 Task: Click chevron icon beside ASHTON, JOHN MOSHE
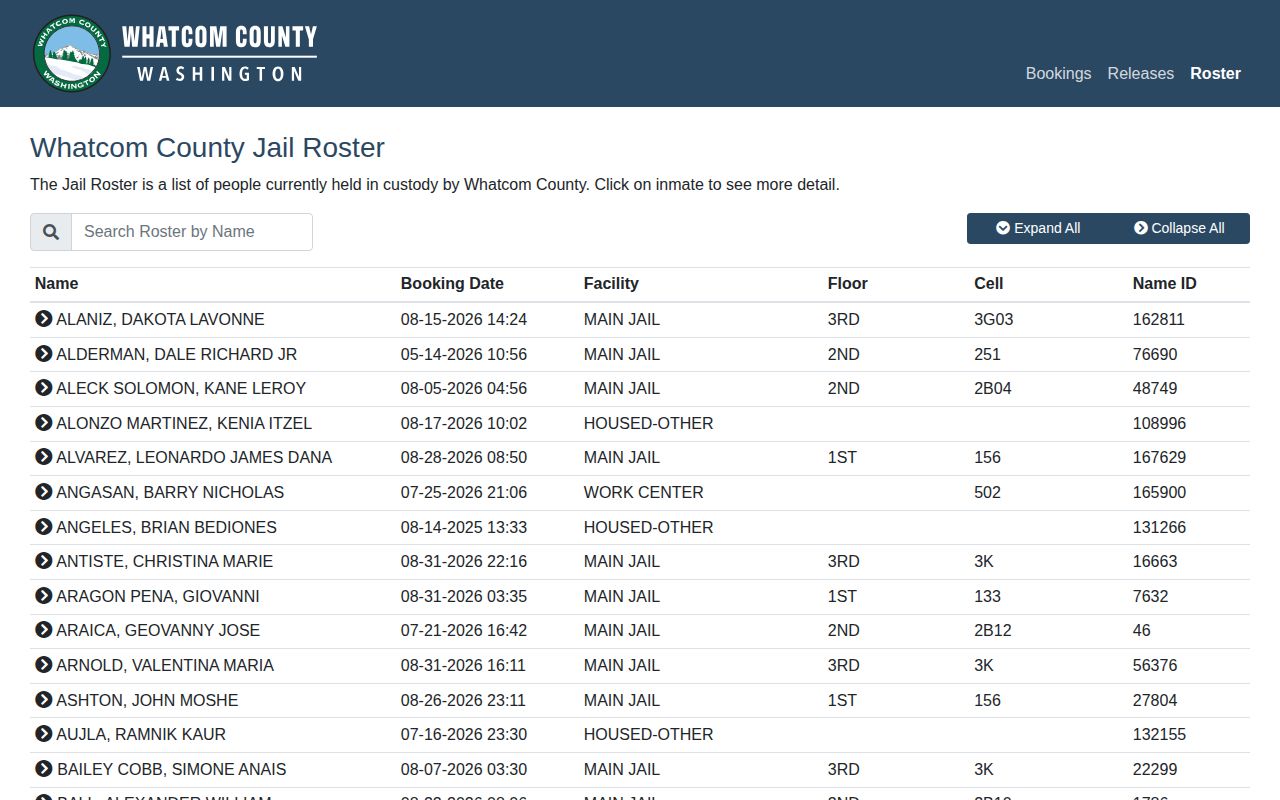pos(43,699)
